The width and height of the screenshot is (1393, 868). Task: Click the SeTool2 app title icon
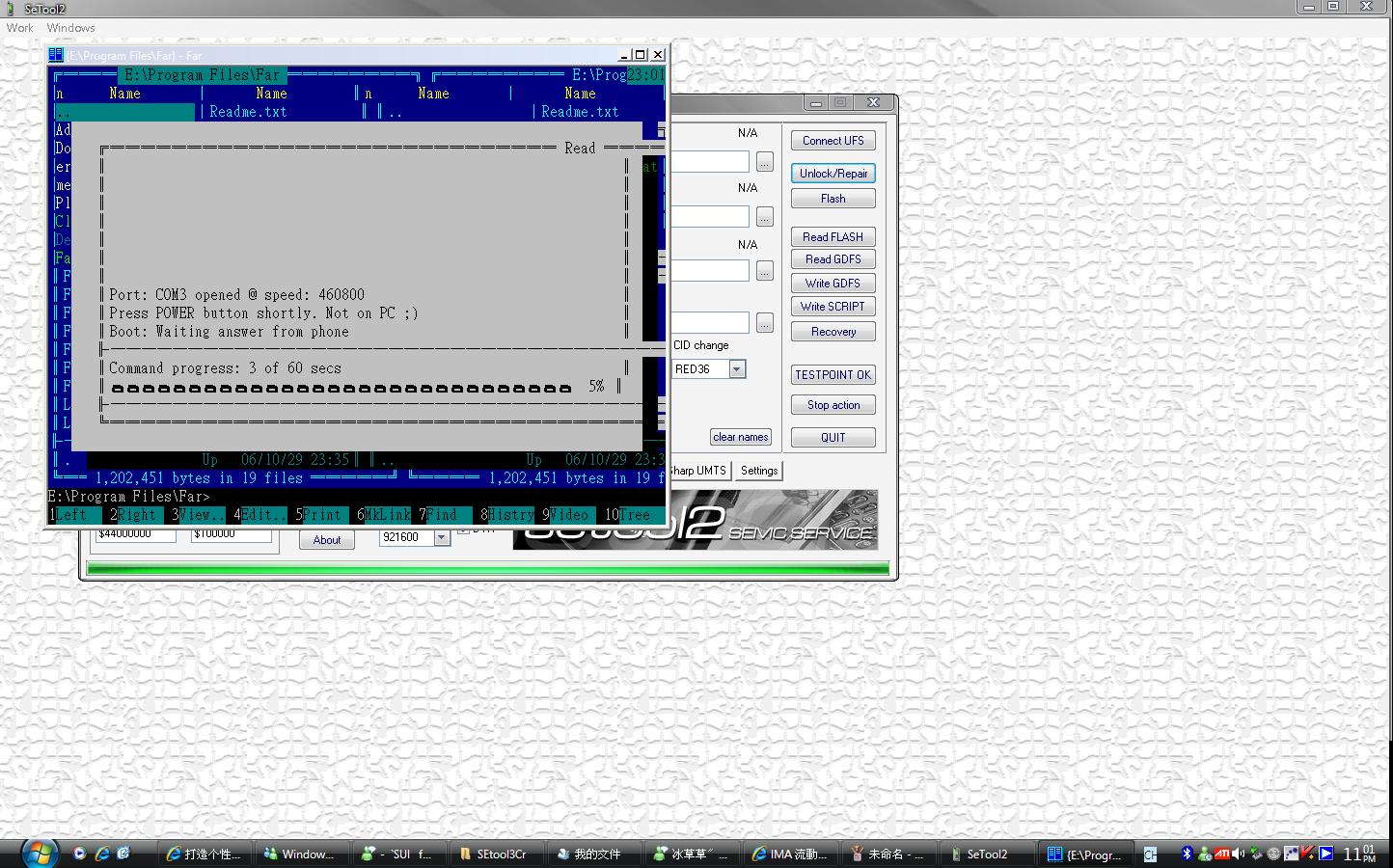coord(11,9)
